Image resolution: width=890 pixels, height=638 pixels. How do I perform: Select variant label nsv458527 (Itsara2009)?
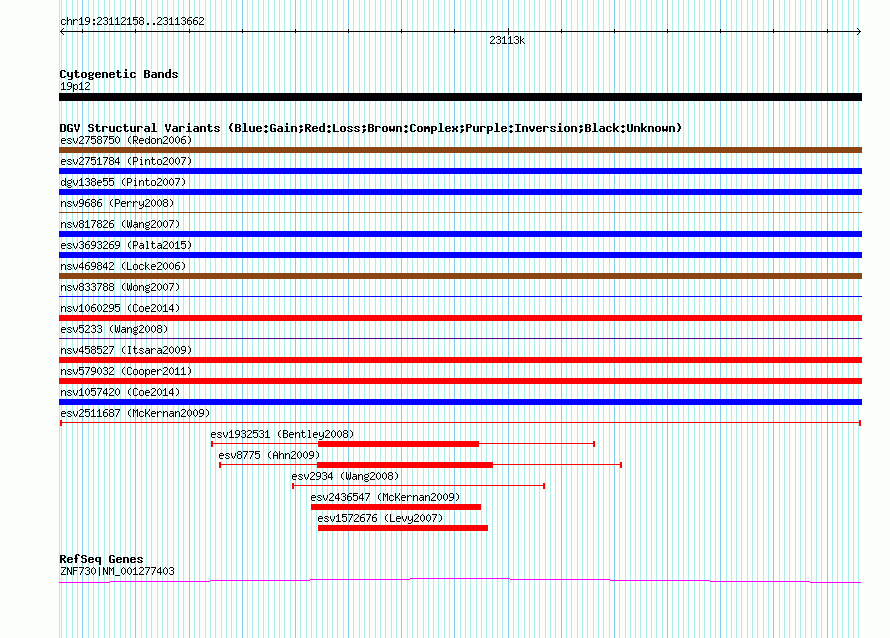126,350
